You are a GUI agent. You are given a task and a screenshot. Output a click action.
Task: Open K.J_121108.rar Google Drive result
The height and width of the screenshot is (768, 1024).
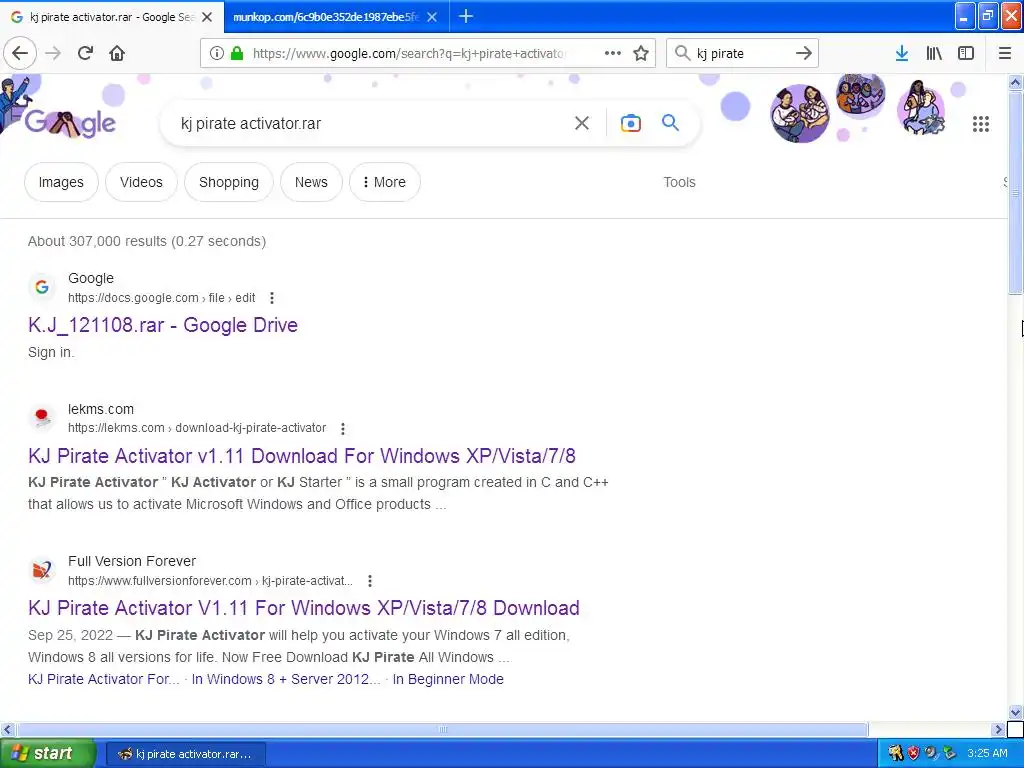coord(163,325)
